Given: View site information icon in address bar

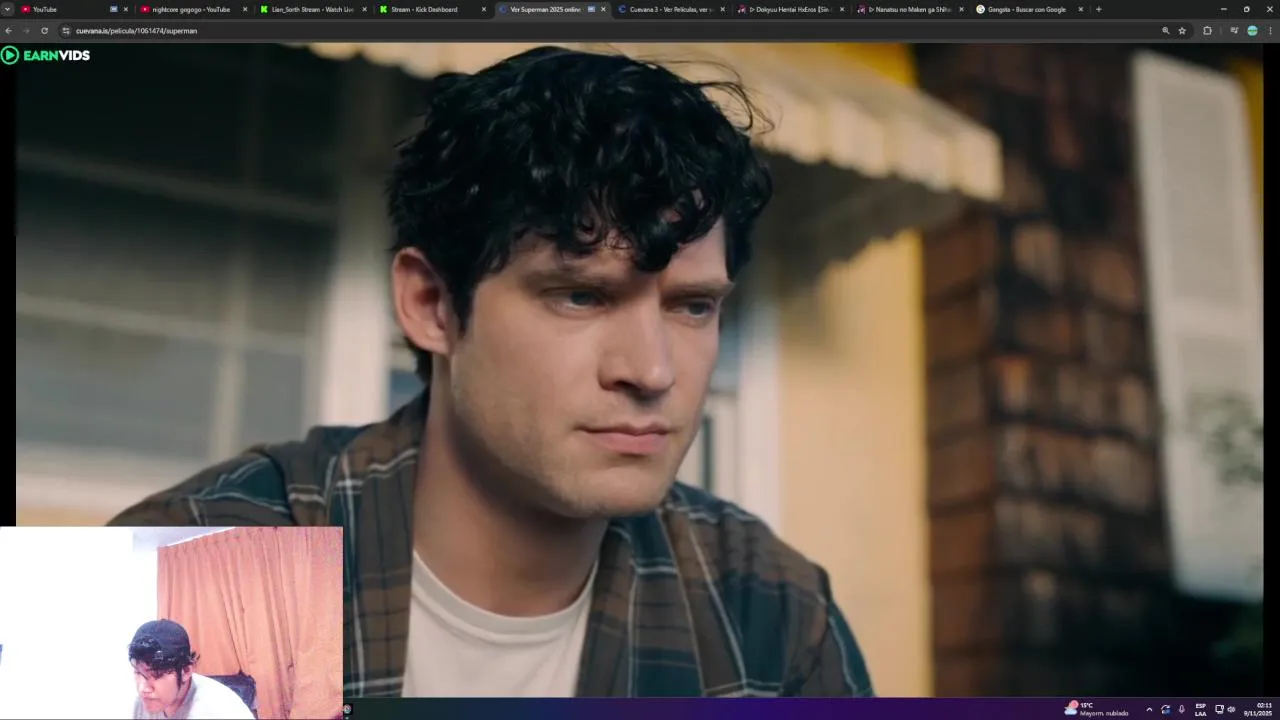Looking at the screenshot, I should tap(66, 31).
